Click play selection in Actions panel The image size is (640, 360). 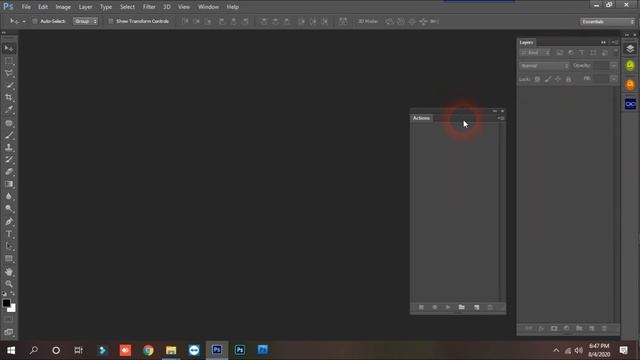point(448,307)
